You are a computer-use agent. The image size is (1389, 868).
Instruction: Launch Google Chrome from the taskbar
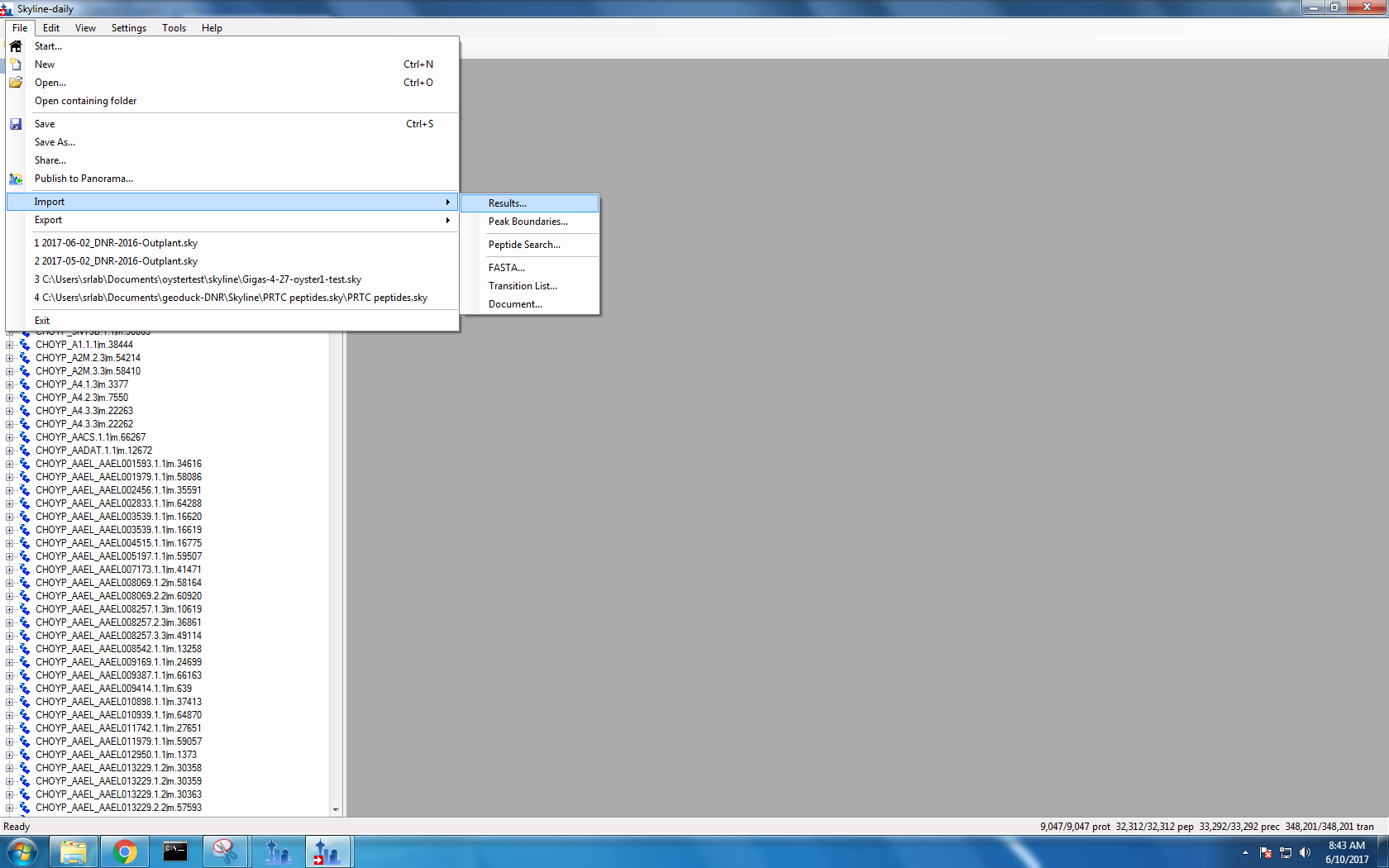pyautogui.click(x=125, y=851)
